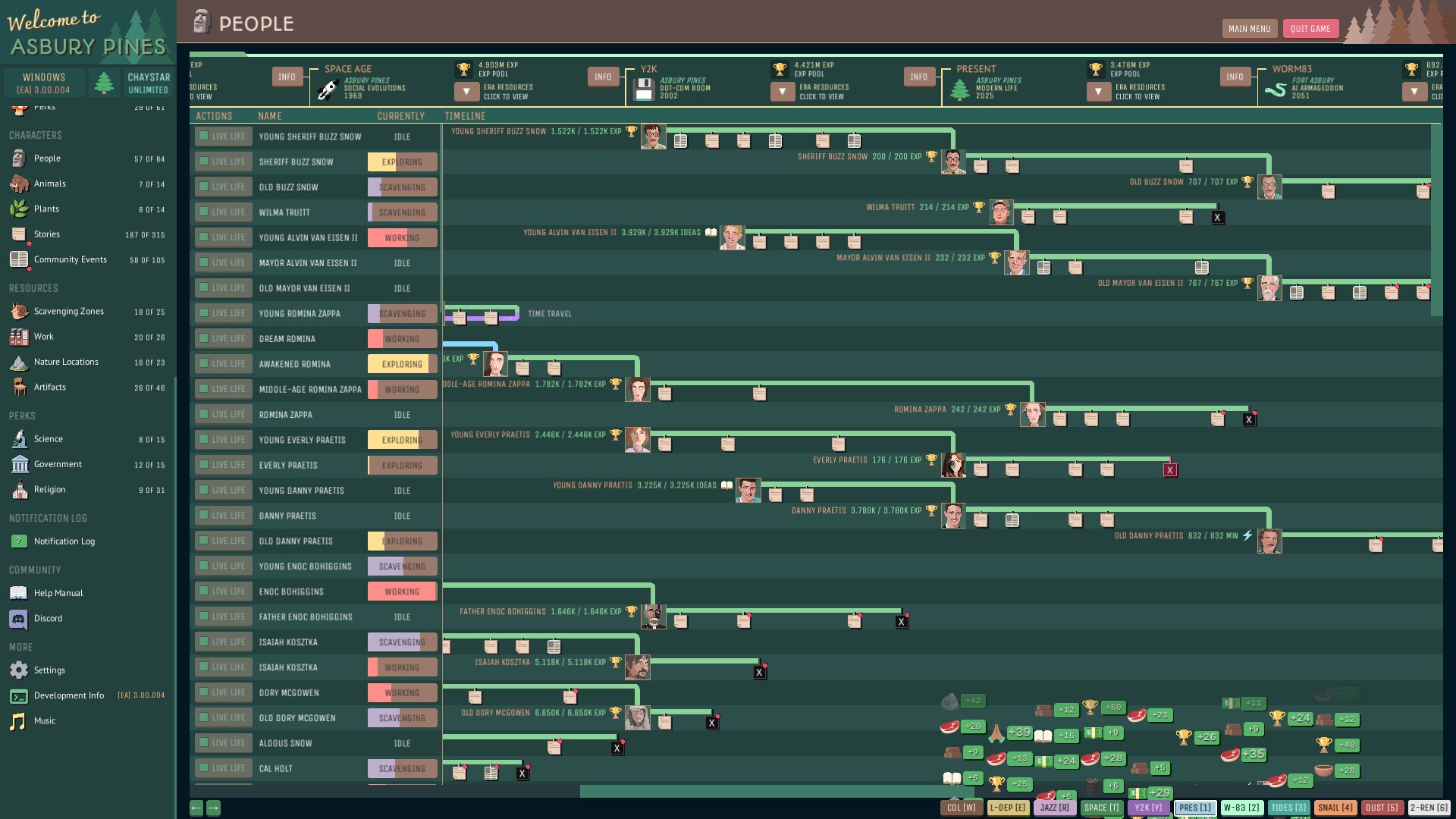This screenshot has height=819, width=1456.
Task: Expand Era Resources under the Present era
Action: [1098, 91]
